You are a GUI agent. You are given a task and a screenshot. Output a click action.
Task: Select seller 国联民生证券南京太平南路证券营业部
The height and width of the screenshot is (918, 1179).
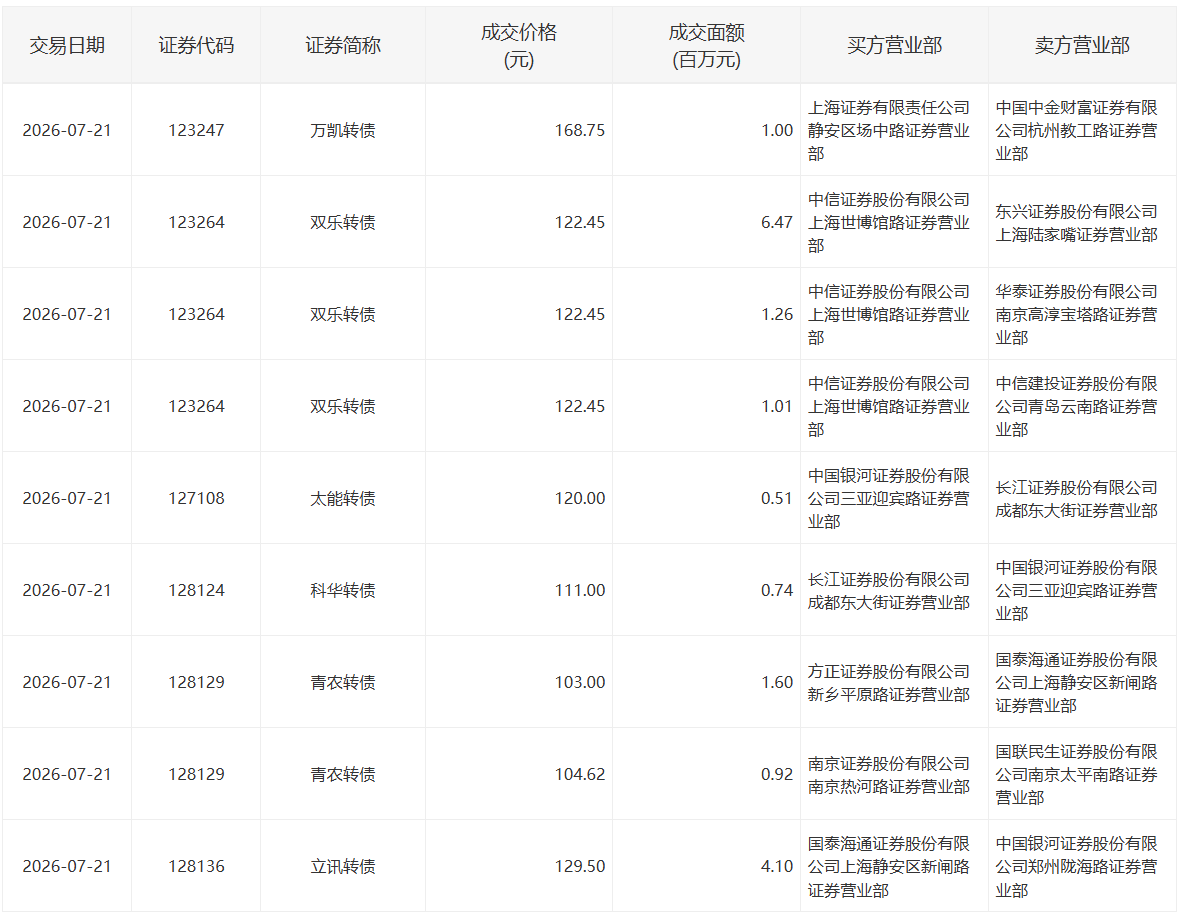point(1077,774)
